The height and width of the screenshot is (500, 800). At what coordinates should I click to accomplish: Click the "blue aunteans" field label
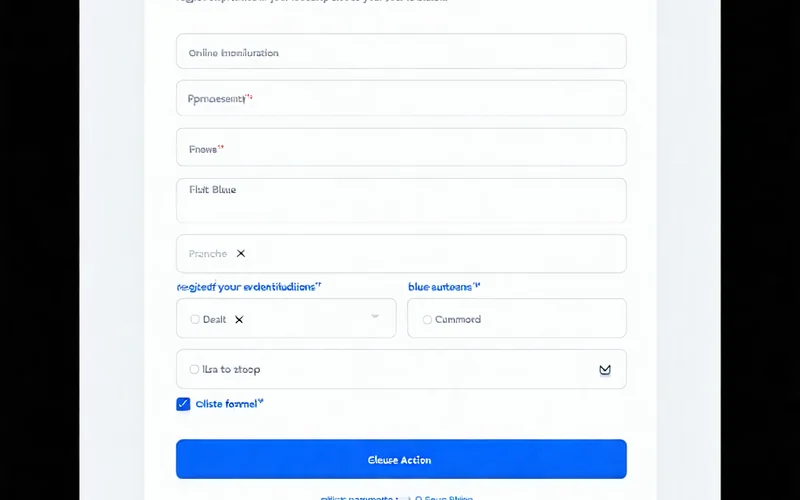(x=444, y=286)
